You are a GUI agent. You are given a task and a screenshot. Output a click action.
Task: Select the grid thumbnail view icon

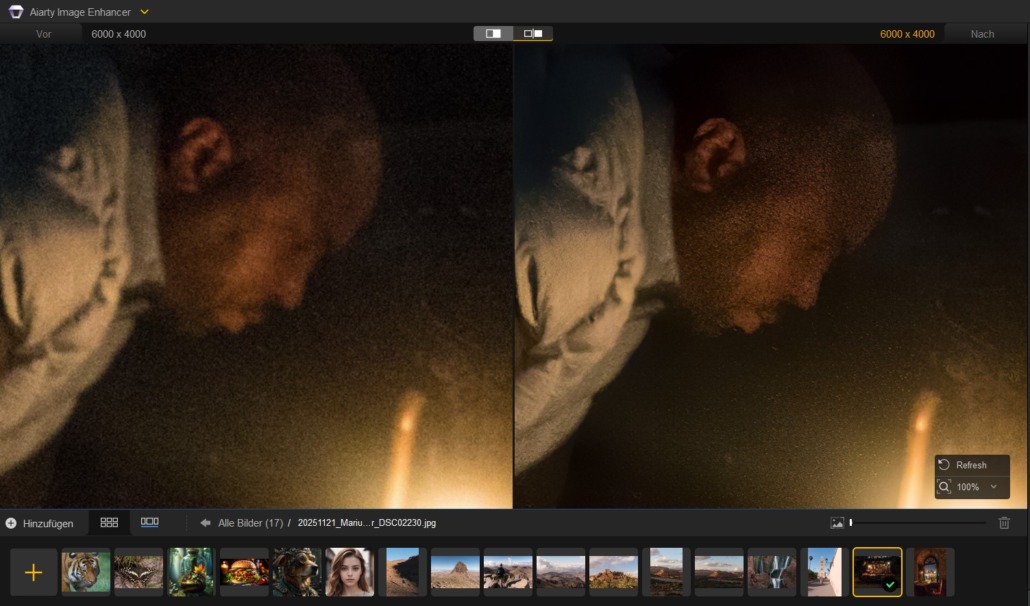pos(109,522)
